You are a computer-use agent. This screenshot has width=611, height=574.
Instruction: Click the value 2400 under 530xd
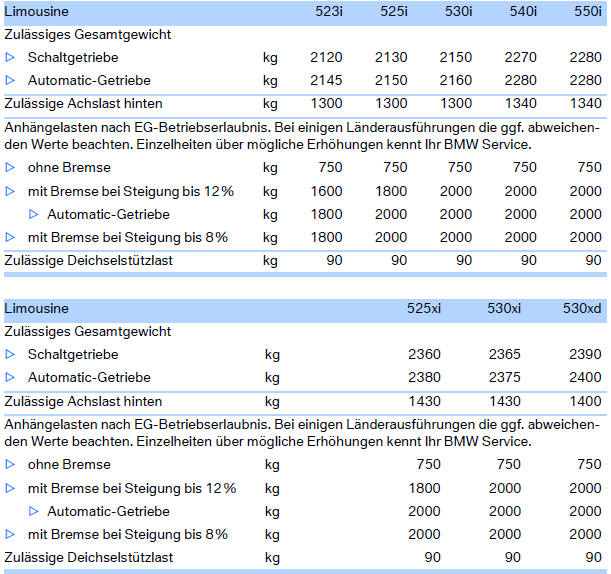[585, 378]
